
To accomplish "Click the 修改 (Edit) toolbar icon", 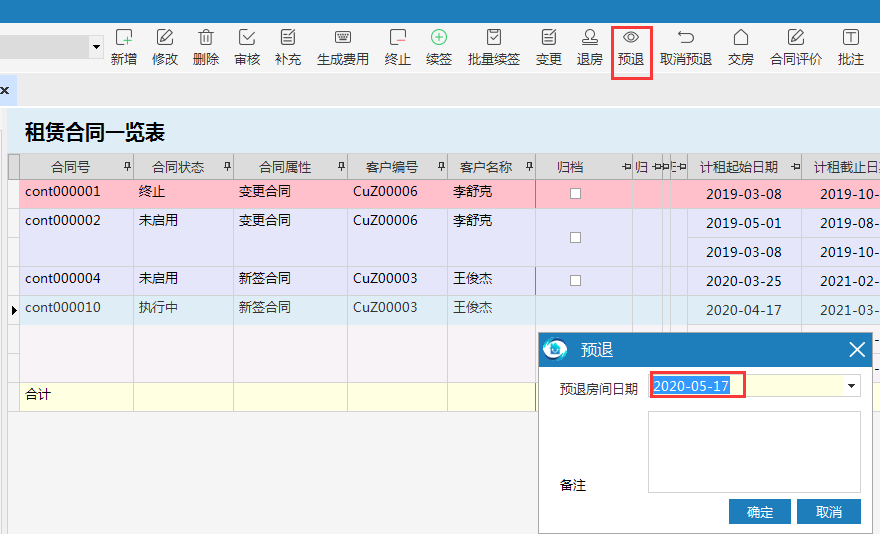I will 164,38.
